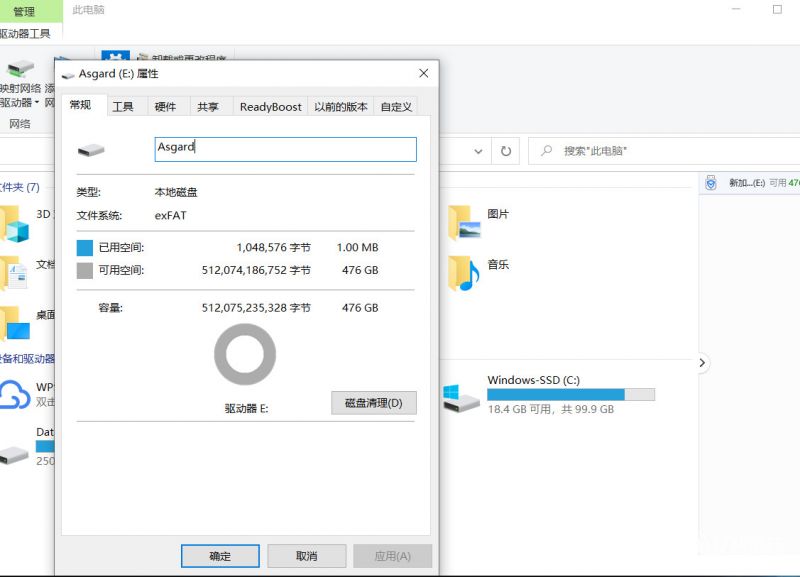Refresh the Explorer window
The image size is (800, 577).
[x=506, y=151]
